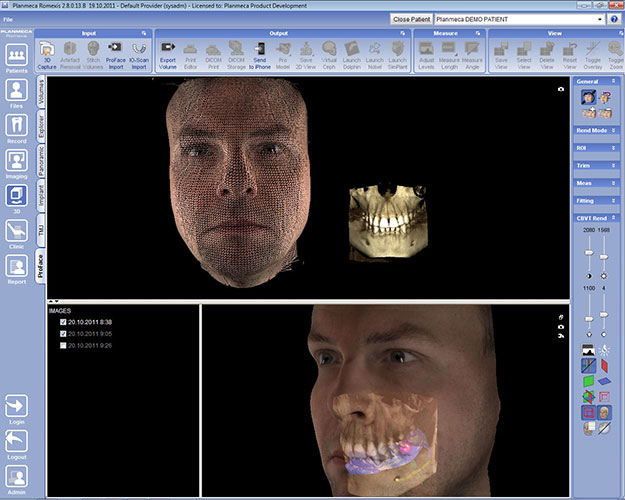This screenshot has width=625, height=500.
Task: Toggle checkbox for image 20.10.2011 9:05
Action: [63, 334]
